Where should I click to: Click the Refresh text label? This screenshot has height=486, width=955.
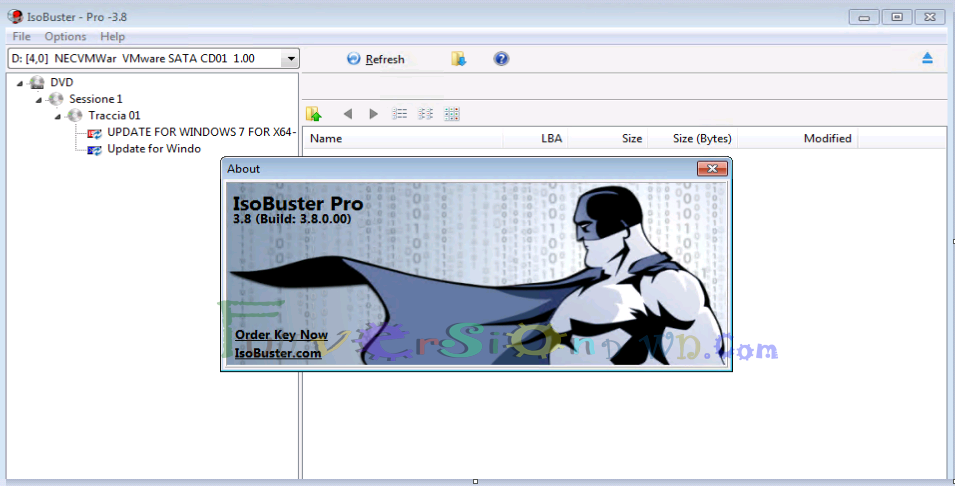point(385,59)
